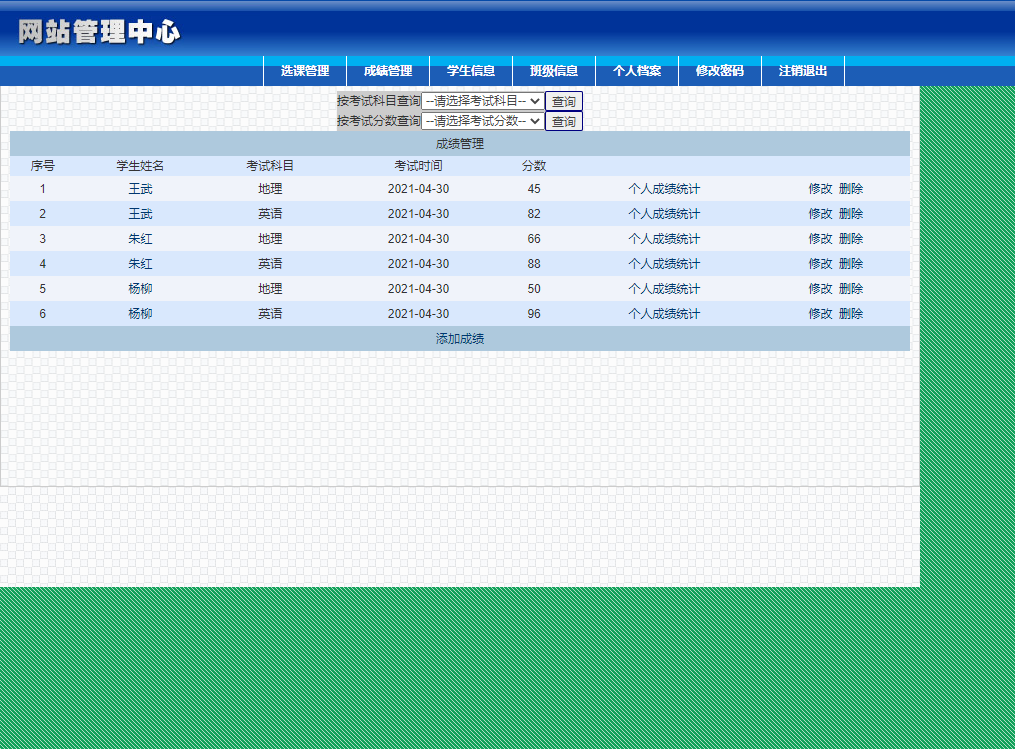Expand the 请选择考试分数 dropdown
This screenshot has height=749, width=1015.
click(483, 121)
